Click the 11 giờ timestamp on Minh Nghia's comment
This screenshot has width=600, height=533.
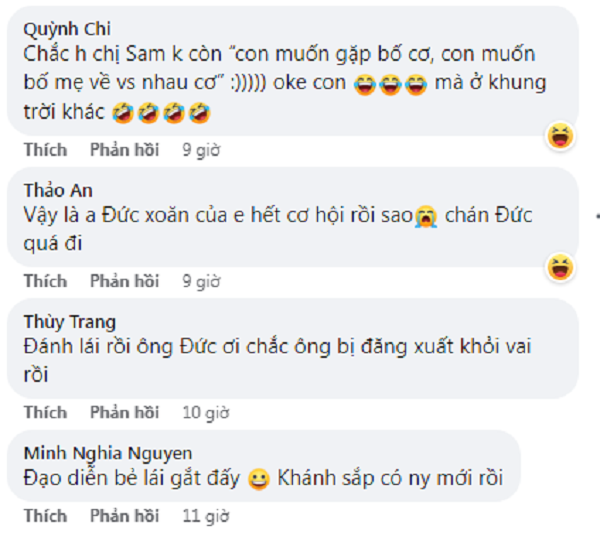pos(205,516)
